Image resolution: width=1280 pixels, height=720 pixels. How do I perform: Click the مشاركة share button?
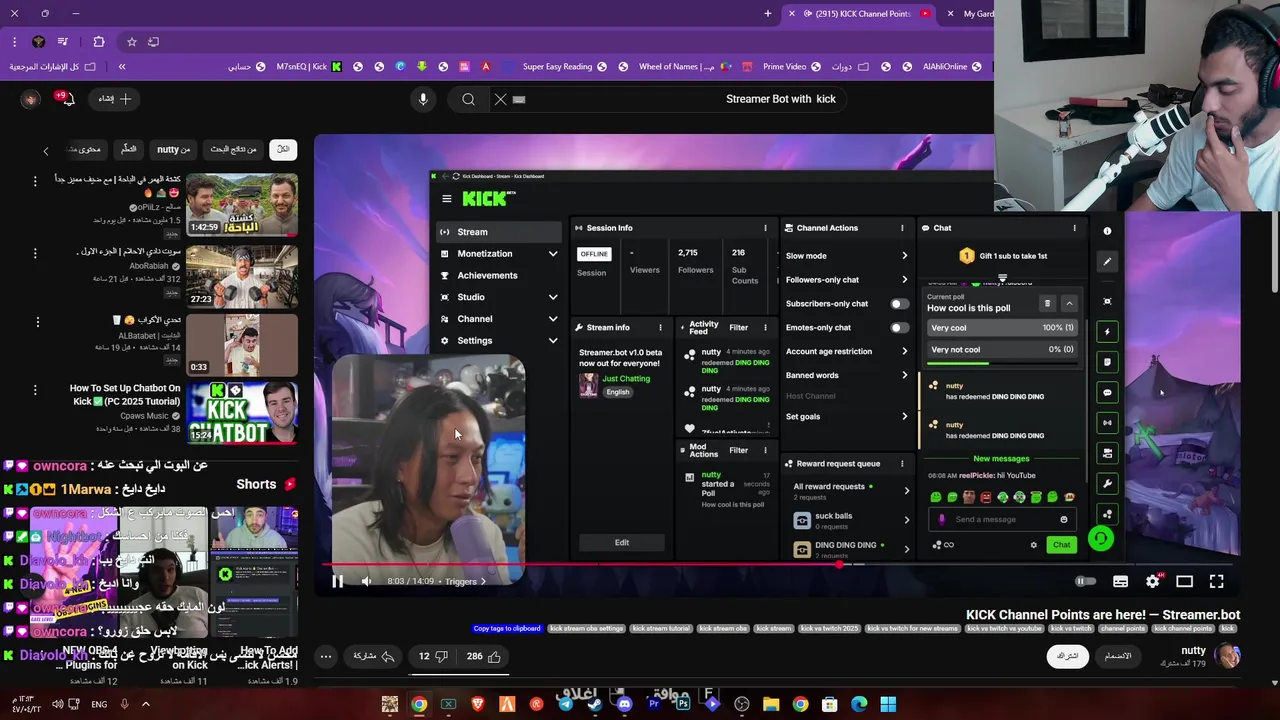click(x=373, y=657)
